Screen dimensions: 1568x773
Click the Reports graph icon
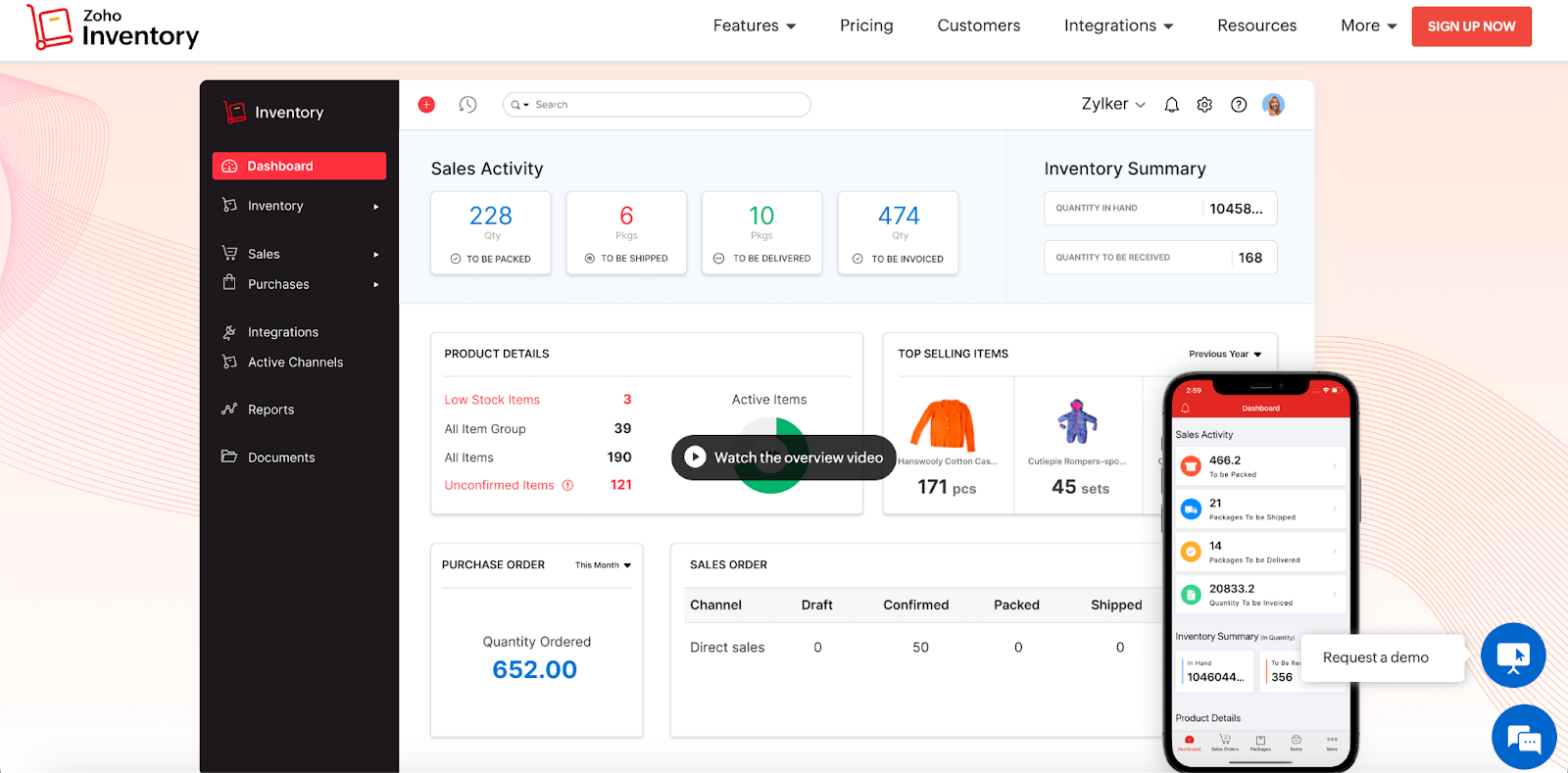pyautogui.click(x=229, y=410)
